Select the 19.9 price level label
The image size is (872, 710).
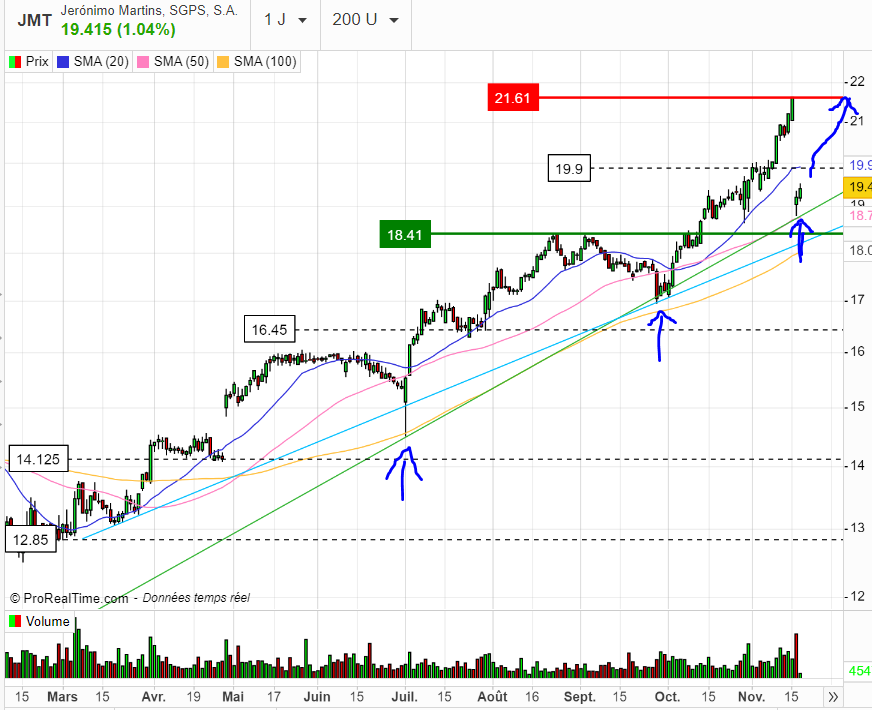[569, 168]
